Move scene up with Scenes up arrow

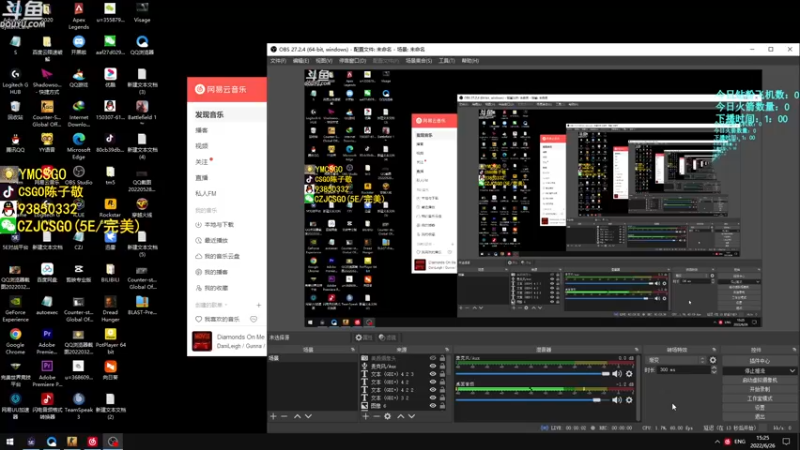pos(297,416)
